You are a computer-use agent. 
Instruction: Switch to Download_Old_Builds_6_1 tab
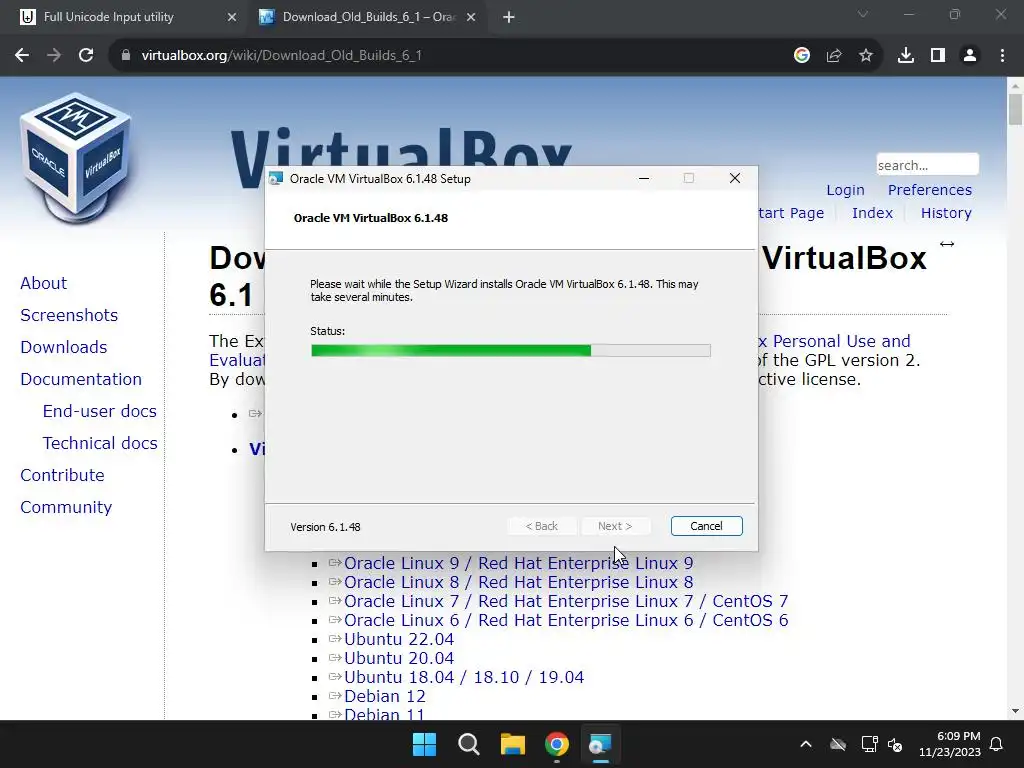tap(369, 17)
